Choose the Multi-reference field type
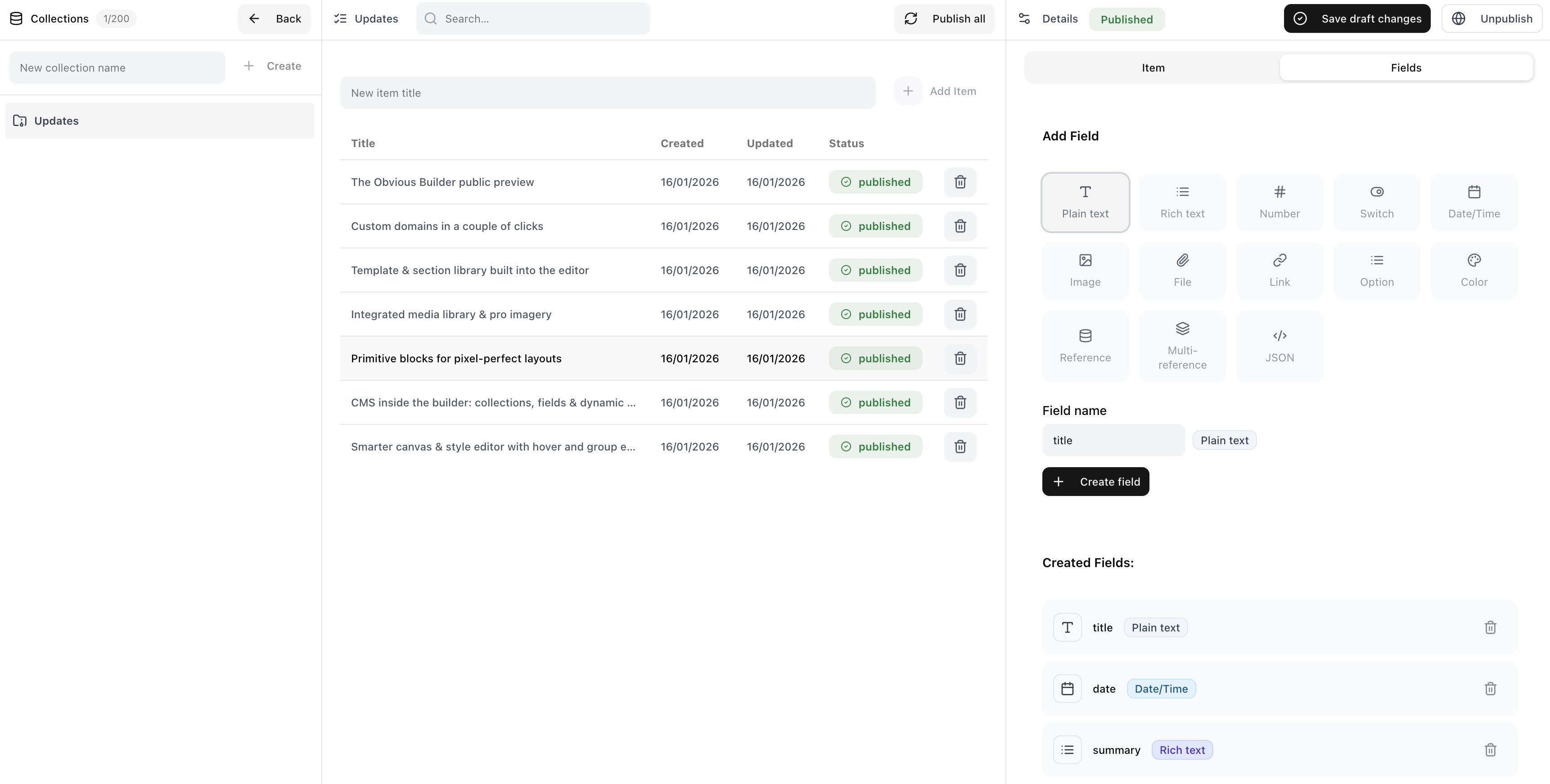The height and width of the screenshot is (784, 1550). (1182, 346)
